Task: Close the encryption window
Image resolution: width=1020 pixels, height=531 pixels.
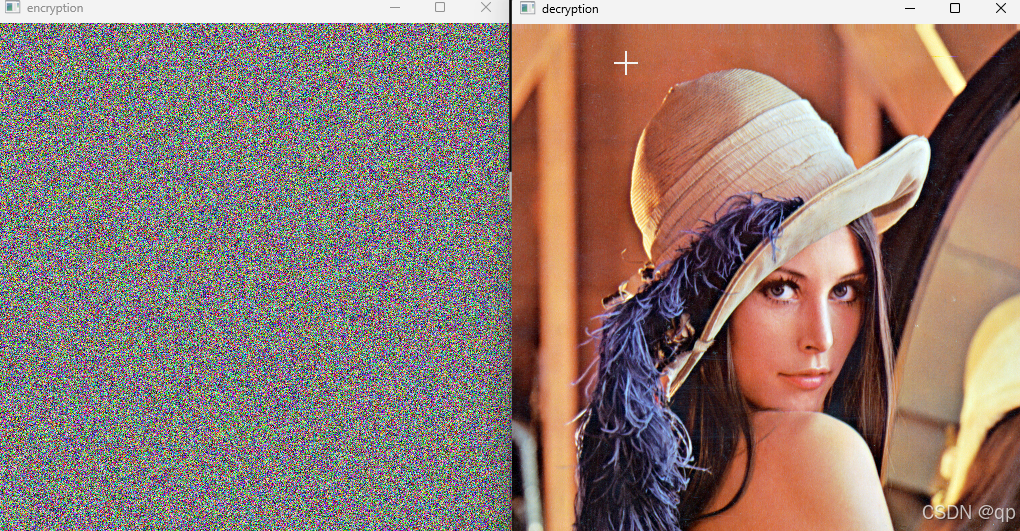Action: [486, 7]
